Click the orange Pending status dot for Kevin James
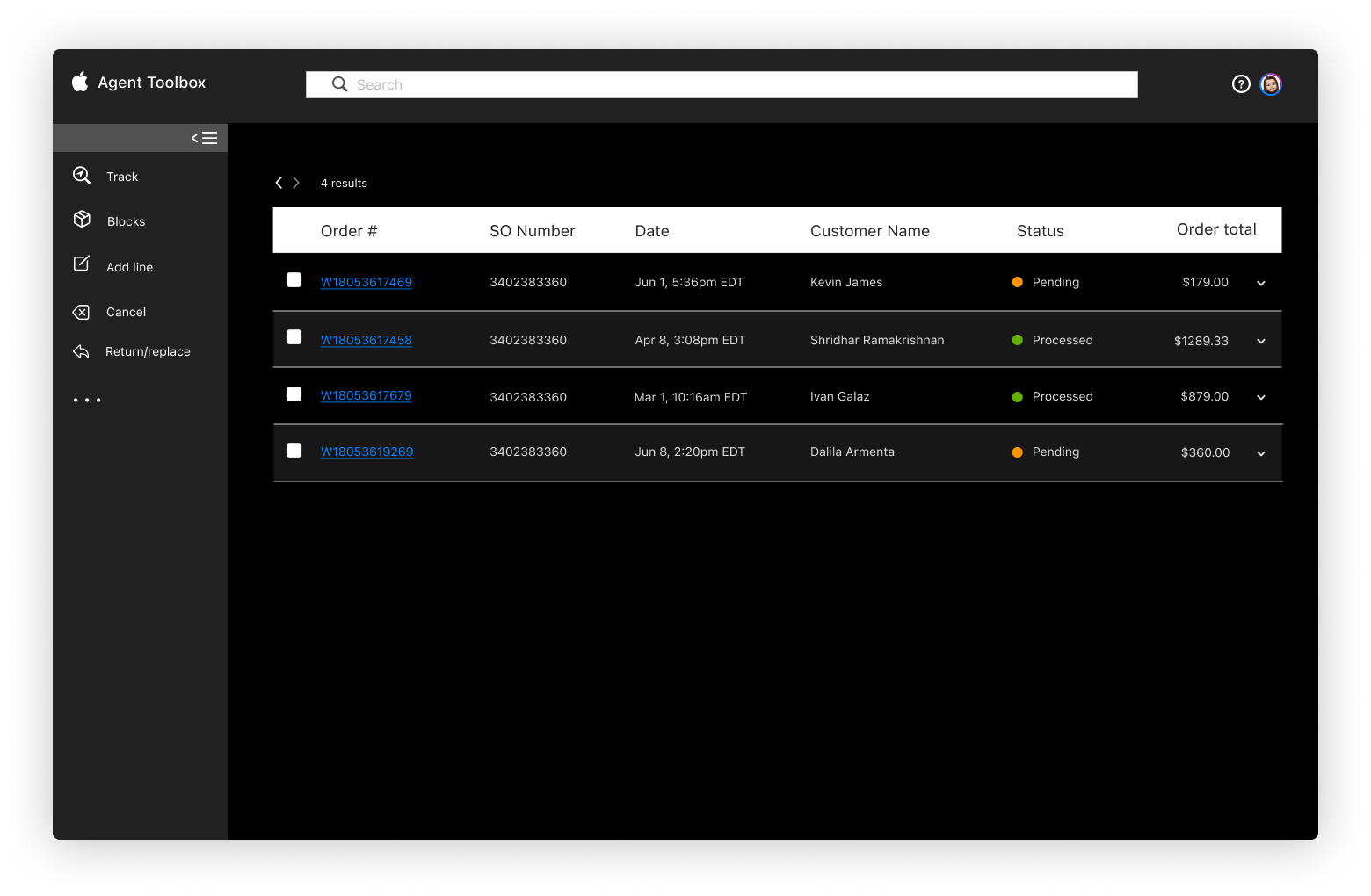Viewport: 1371px width, 896px height. click(1017, 282)
